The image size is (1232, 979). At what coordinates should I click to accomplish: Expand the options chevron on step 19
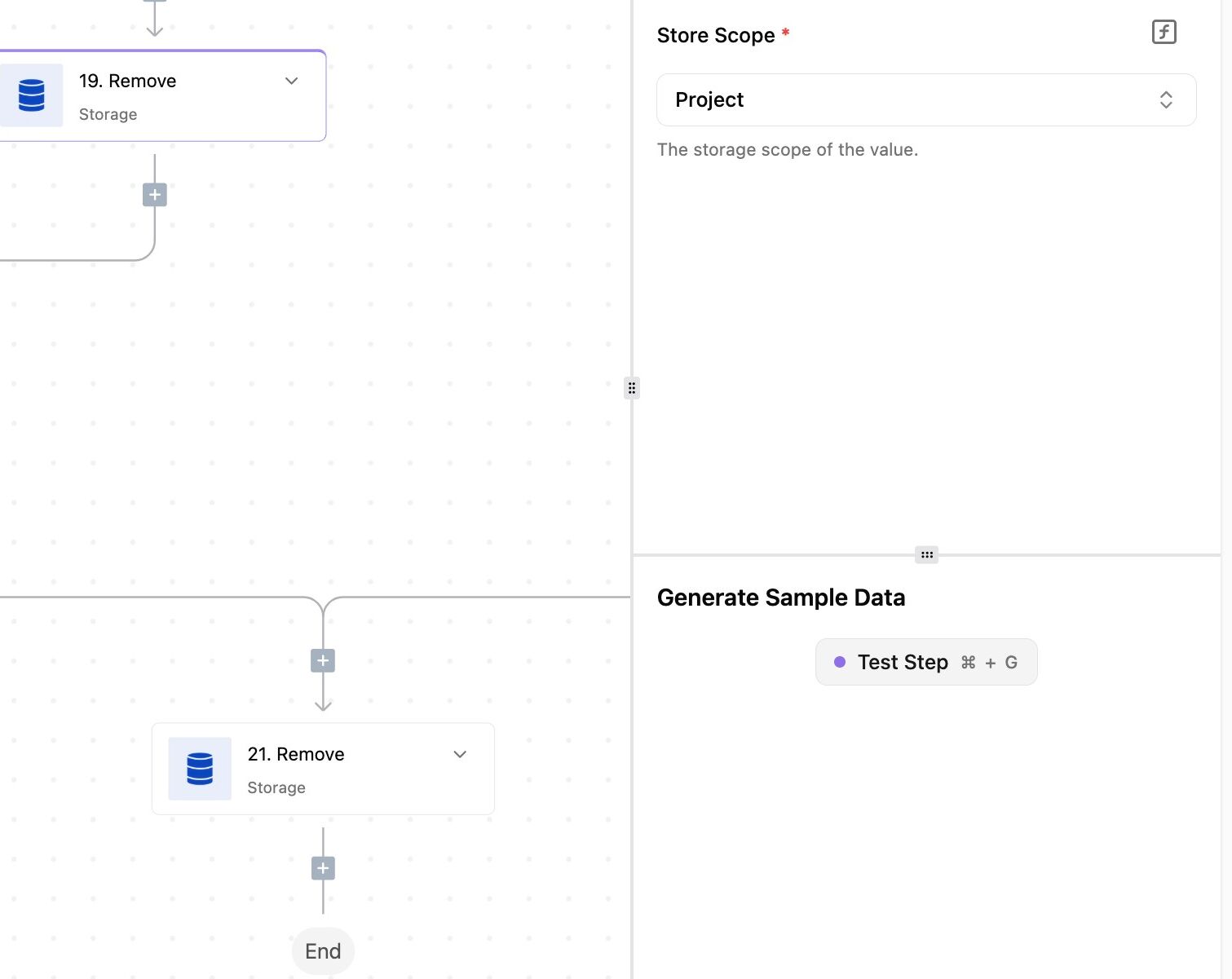click(x=292, y=81)
